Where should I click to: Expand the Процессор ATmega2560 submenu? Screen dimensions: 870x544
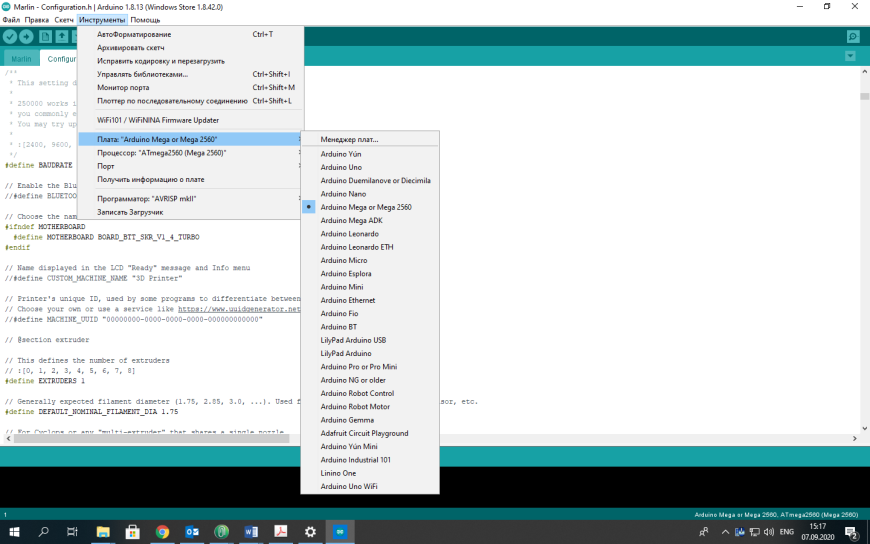(x=190, y=153)
